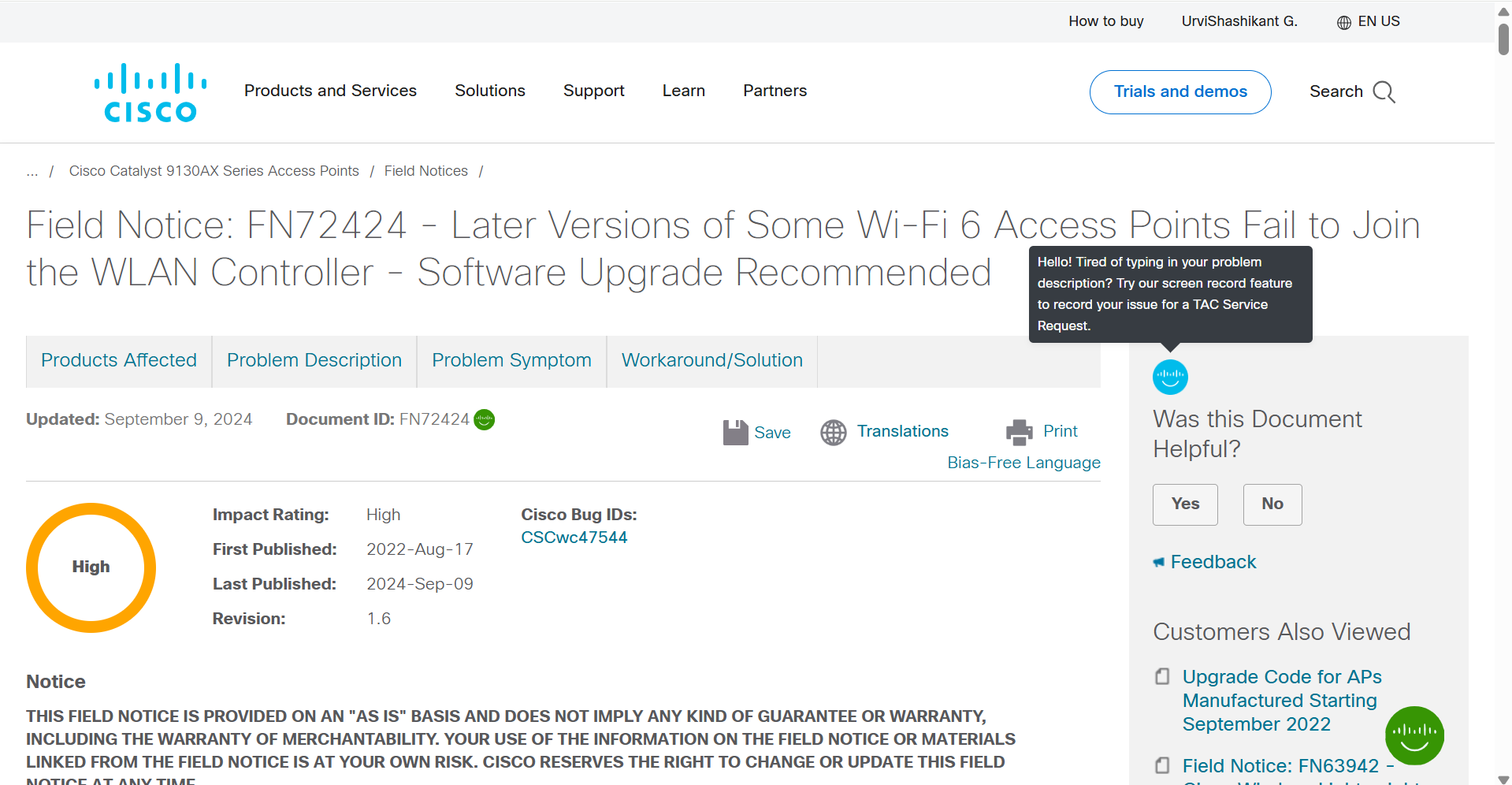Click the High impact rating circle
Viewport: 1512px width, 785px height.
(91, 567)
